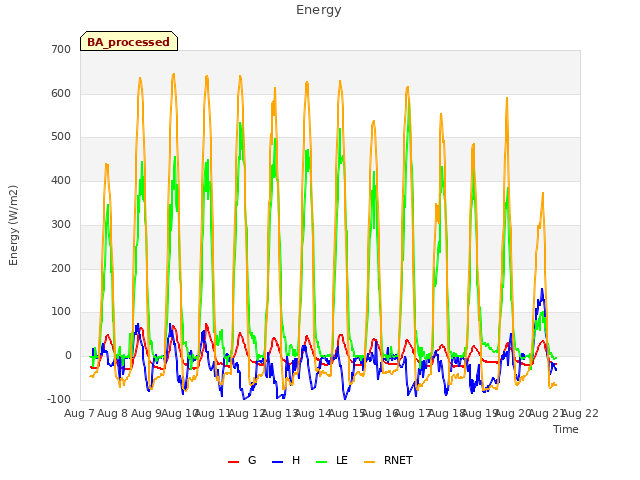
Task: Click the orange RNET legend swatch
Action: click(369, 461)
